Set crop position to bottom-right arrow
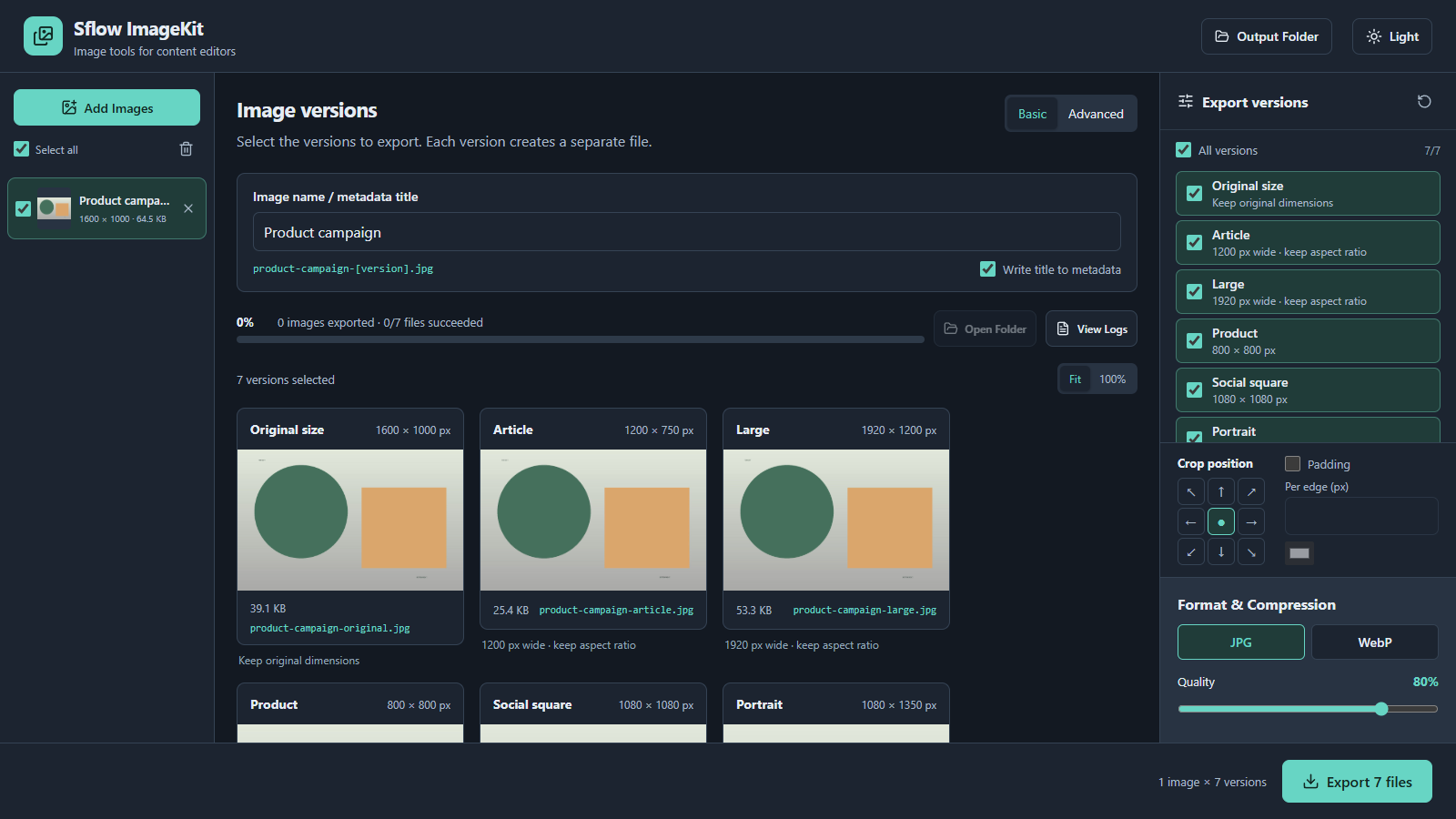Screen dimensions: 1456x819 pyautogui.click(x=1251, y=552)
